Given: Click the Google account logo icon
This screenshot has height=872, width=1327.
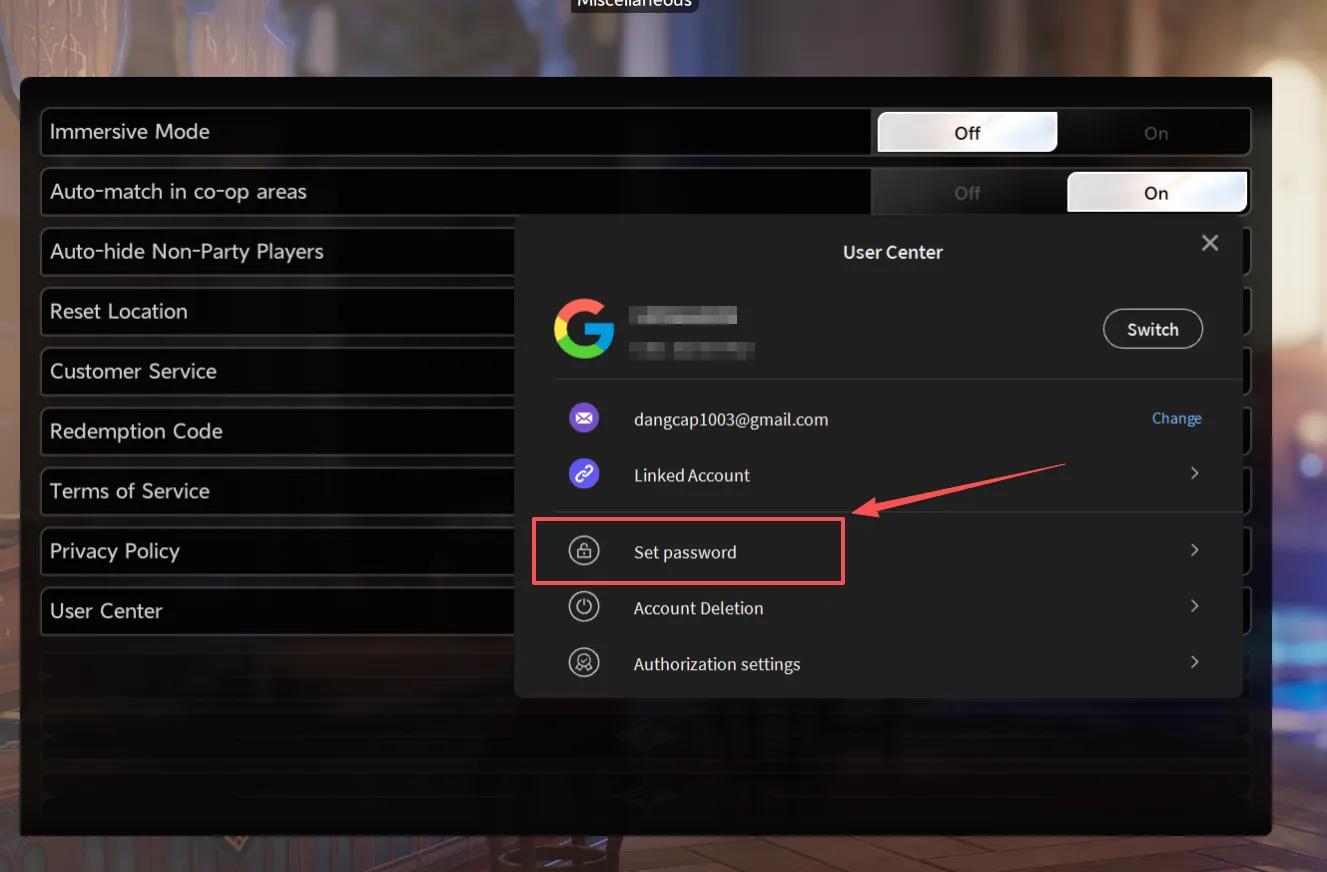Looking at the screenshot, I should pyautogui.click(x=584, y=330).
